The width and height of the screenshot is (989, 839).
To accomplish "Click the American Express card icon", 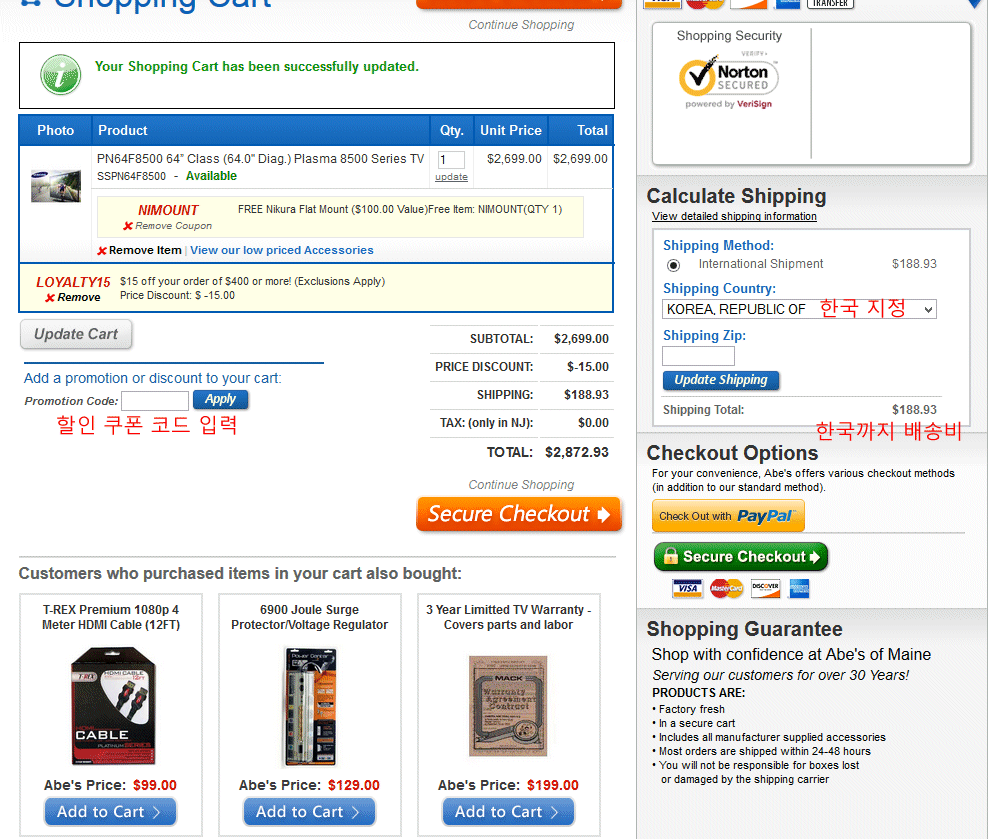I will click(x=799, y=589).
